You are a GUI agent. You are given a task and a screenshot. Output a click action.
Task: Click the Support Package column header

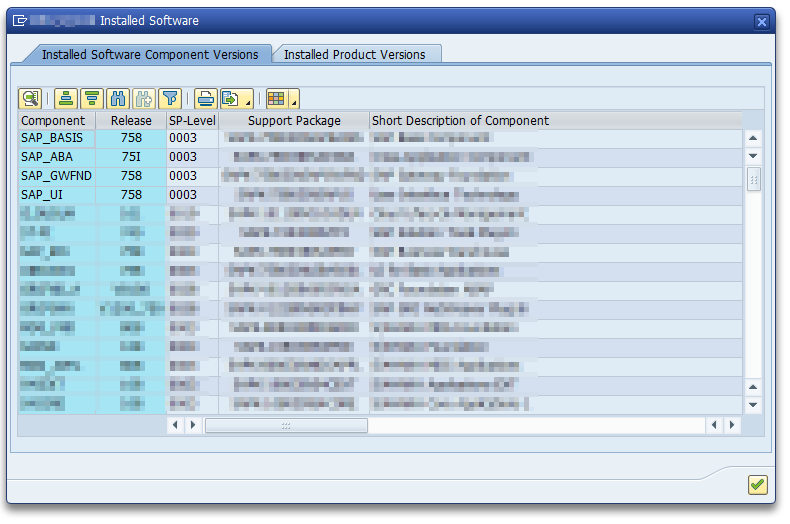[294, 121]
